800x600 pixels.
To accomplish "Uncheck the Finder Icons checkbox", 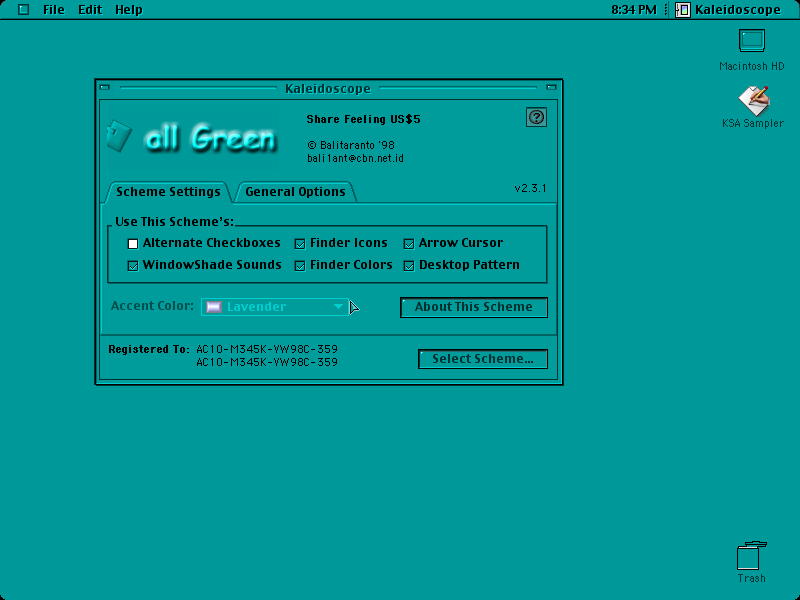I will 300,244.
